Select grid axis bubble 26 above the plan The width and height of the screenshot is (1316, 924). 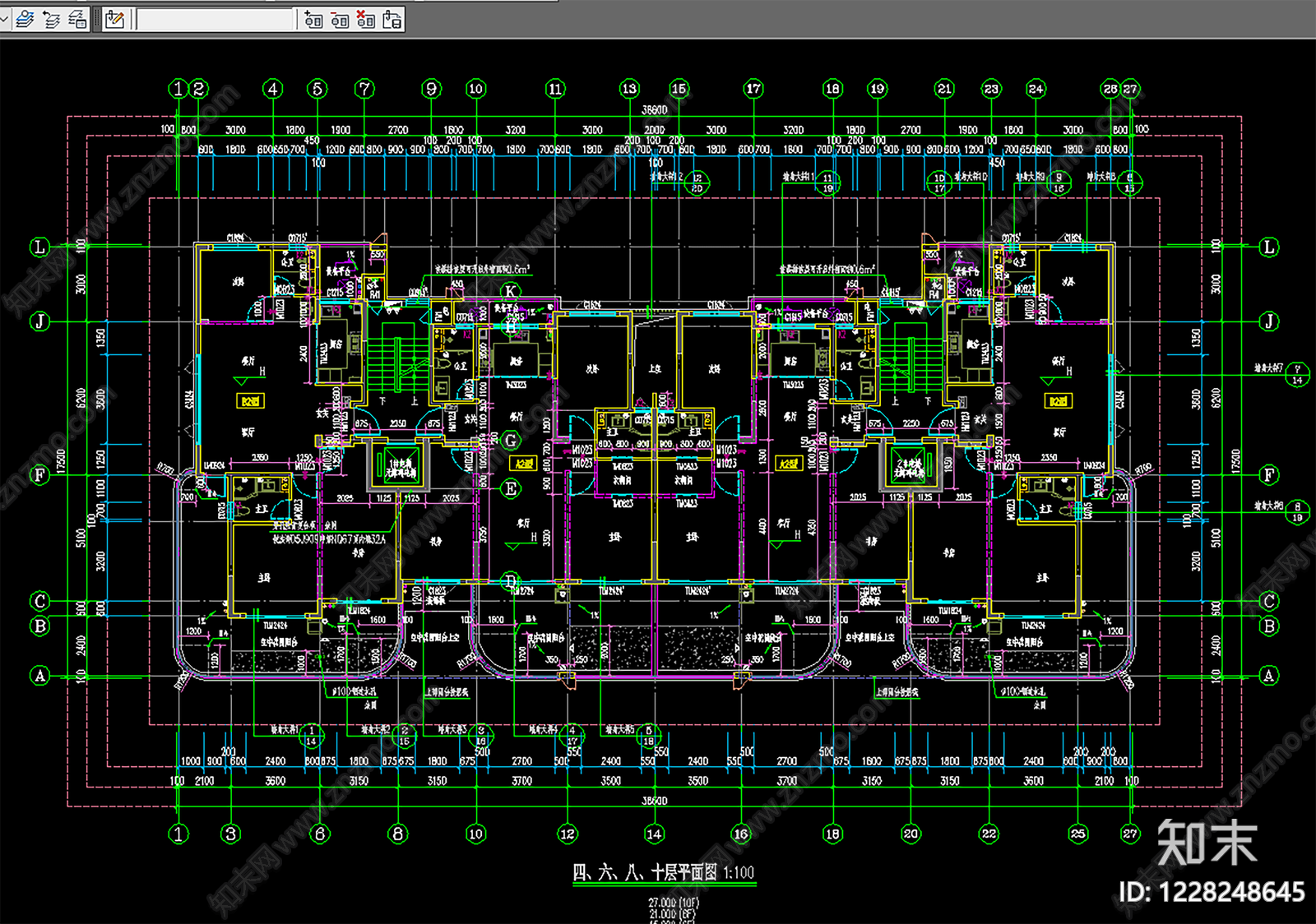[x=1110, y=89]
